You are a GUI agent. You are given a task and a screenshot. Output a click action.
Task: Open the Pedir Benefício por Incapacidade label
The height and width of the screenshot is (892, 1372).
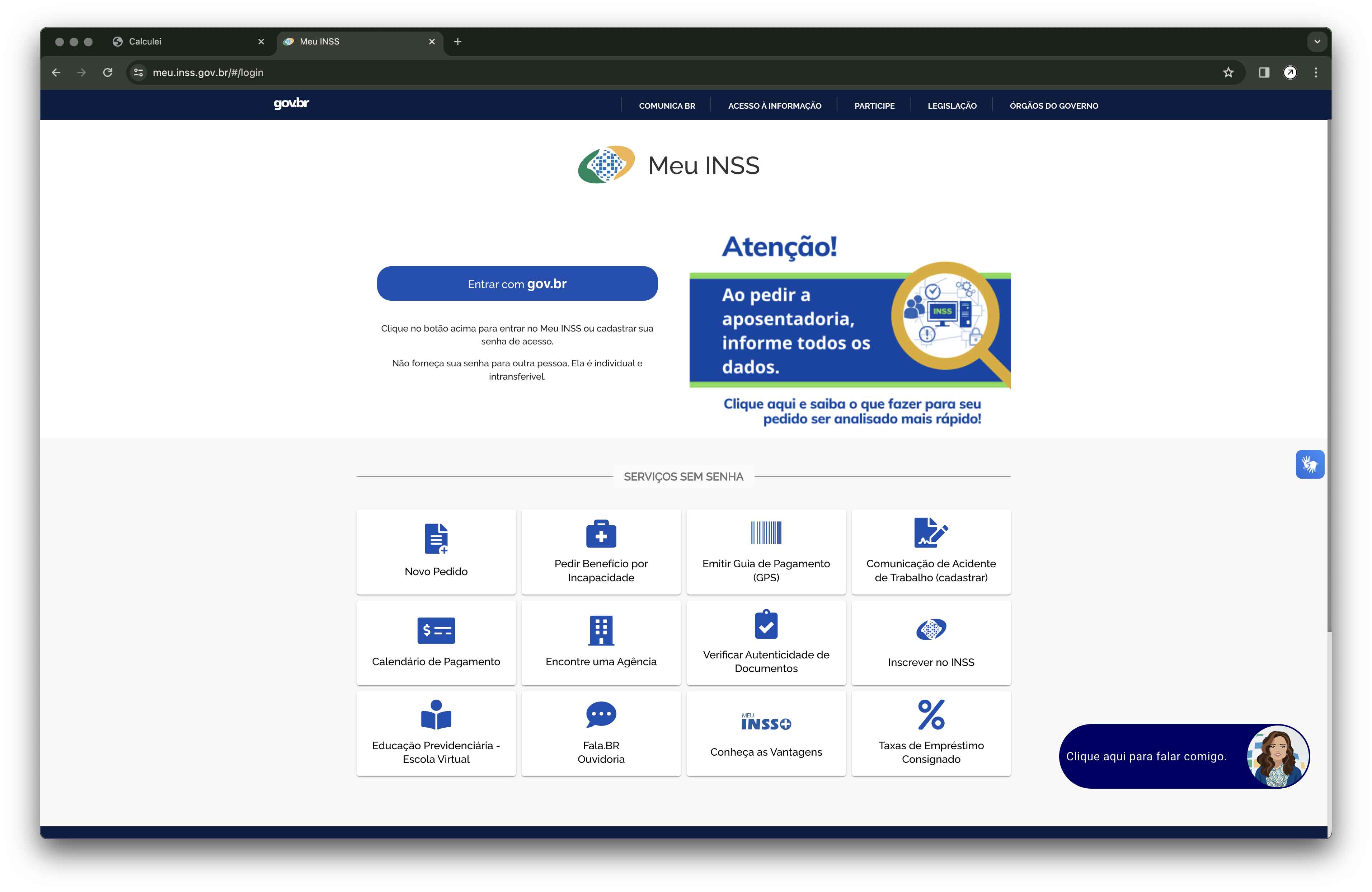601,571
